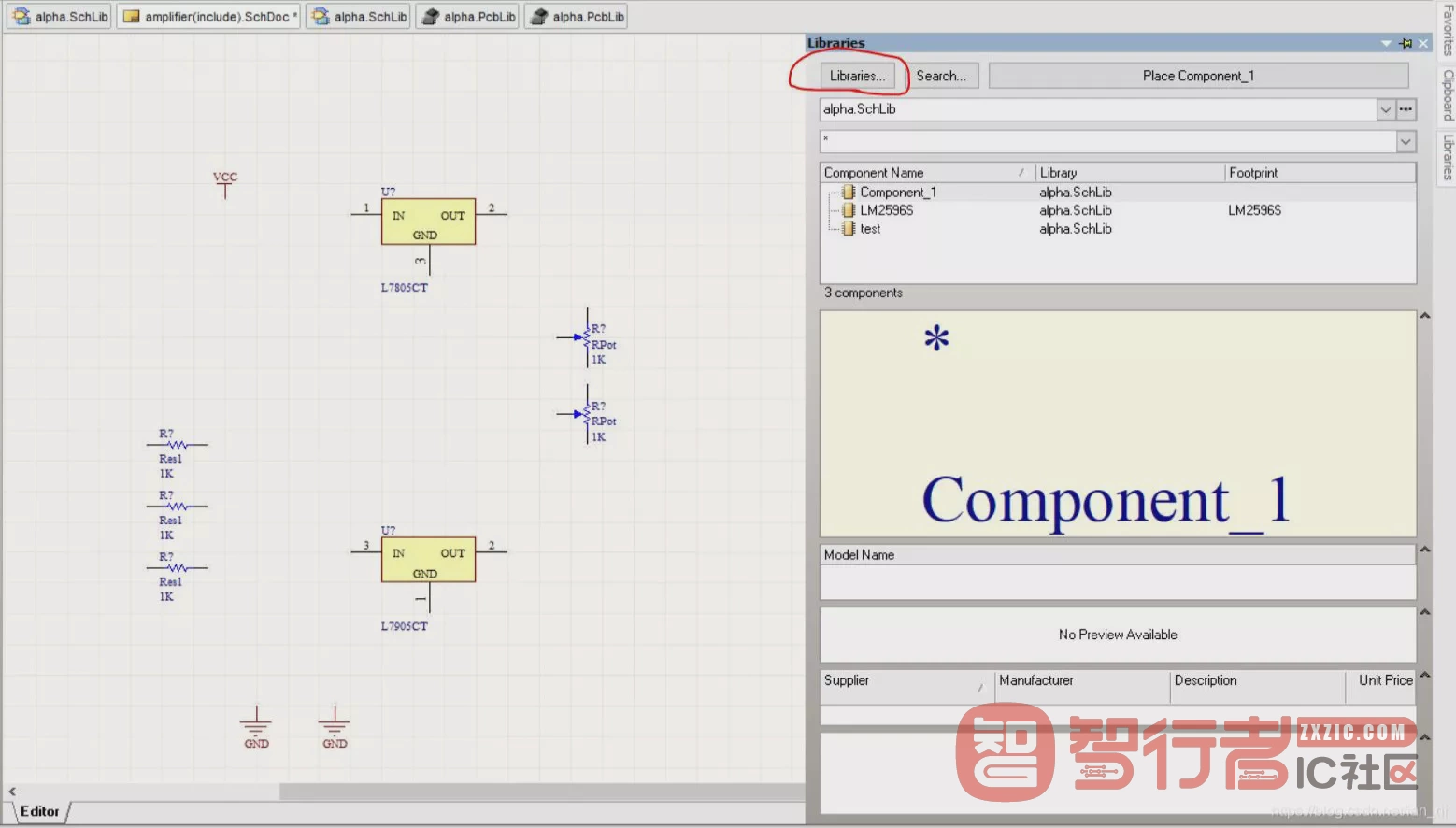Click the Place Component_1 button
This screenshot has height=828, width=1456.
tap(1198, 76)
